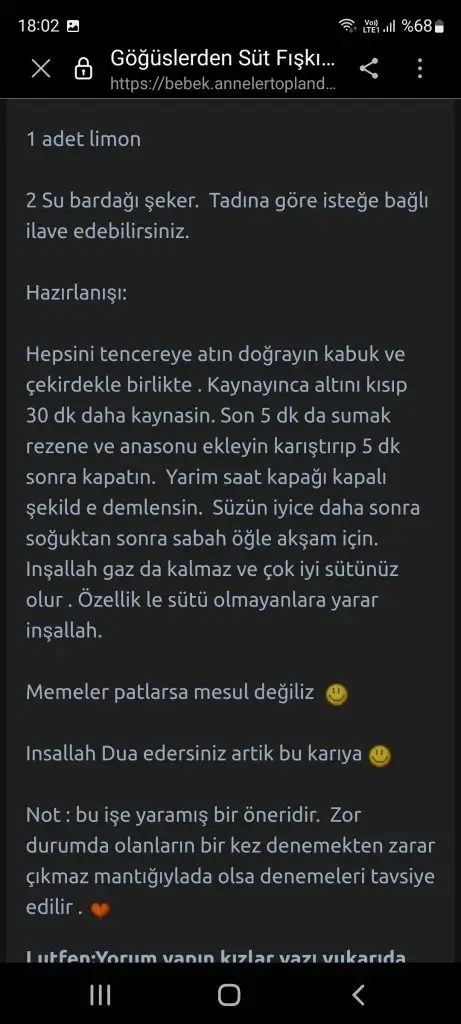Viewport: 461px width, 1024px height.
Task: Tap the Android recent apps button
Action: tap(100, 995)
